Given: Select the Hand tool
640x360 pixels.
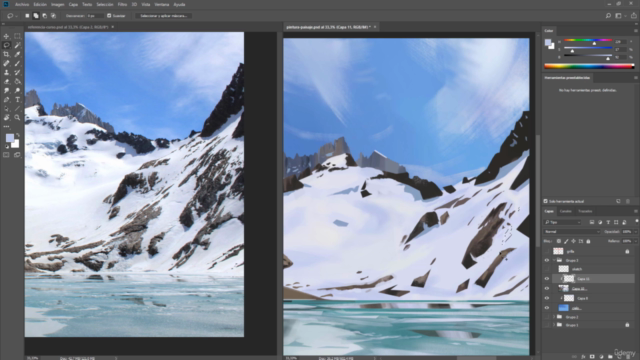Looking at the screenshot, I should point(7,118).
